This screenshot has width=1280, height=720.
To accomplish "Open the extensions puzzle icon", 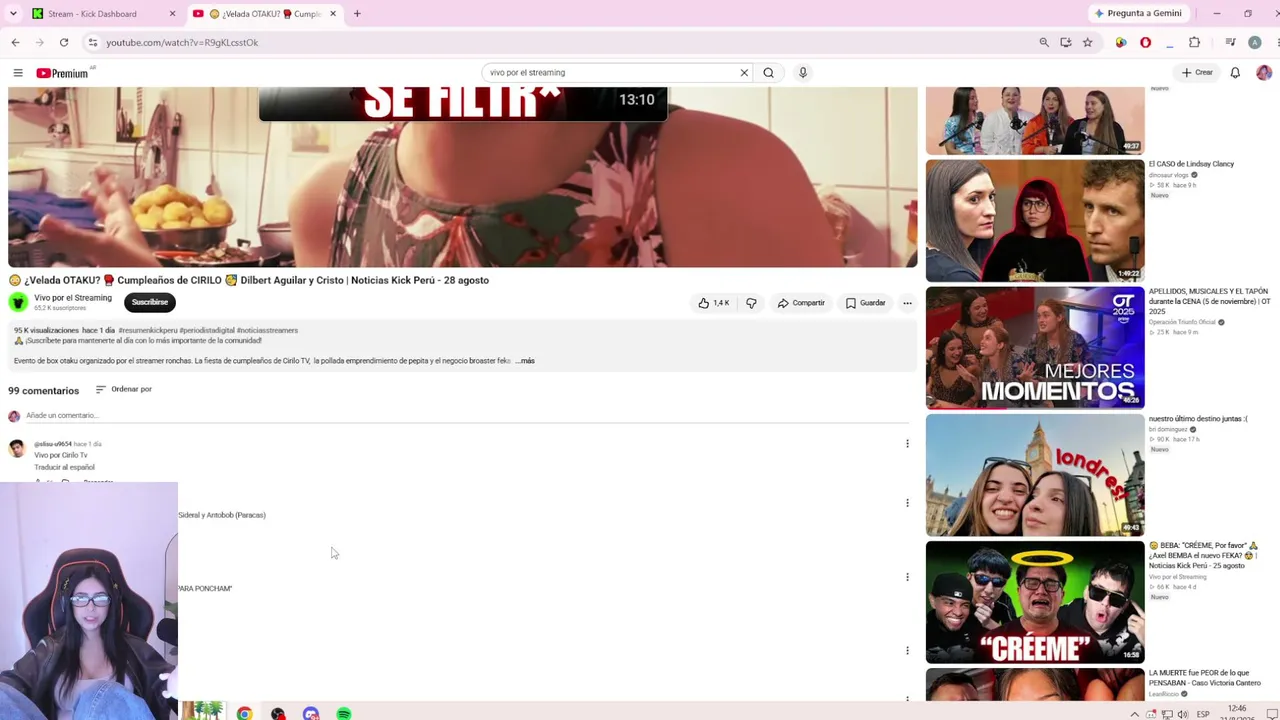I will (x=1194, y=42).
